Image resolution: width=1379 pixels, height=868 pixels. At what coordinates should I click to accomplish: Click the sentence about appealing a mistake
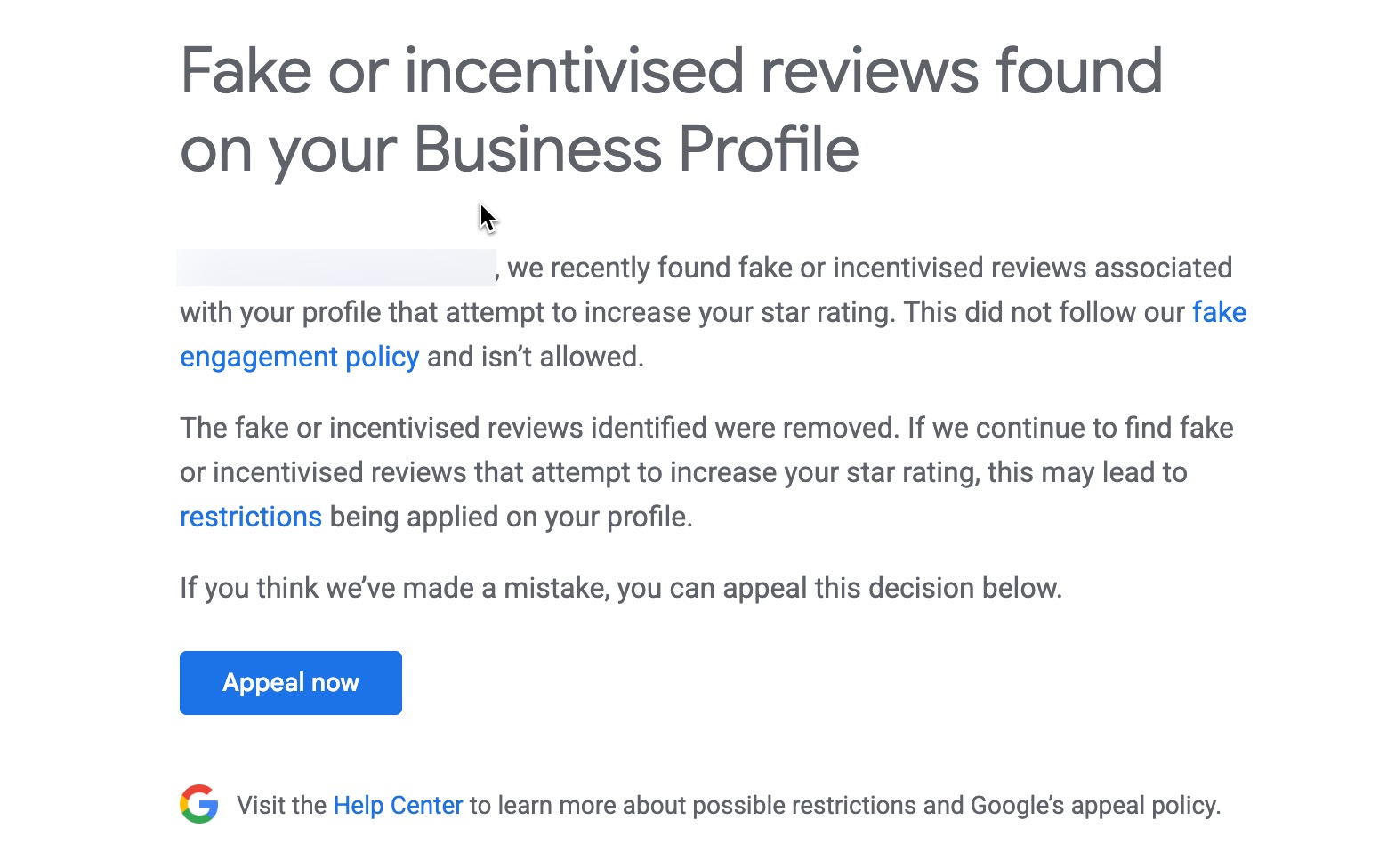(621, 587)
